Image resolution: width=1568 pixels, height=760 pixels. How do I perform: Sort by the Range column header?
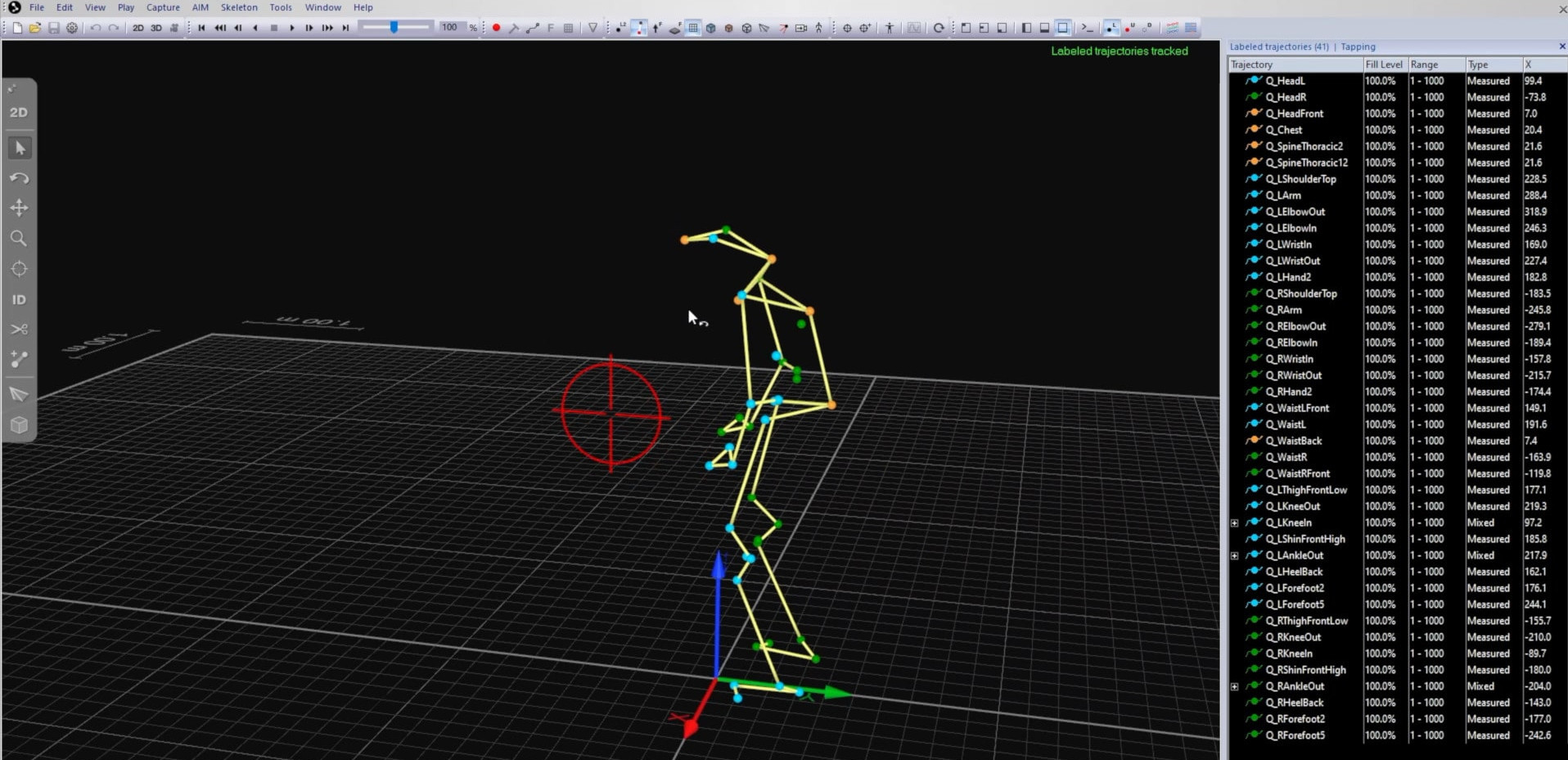pyautogui.click(x=1436, y=65)
